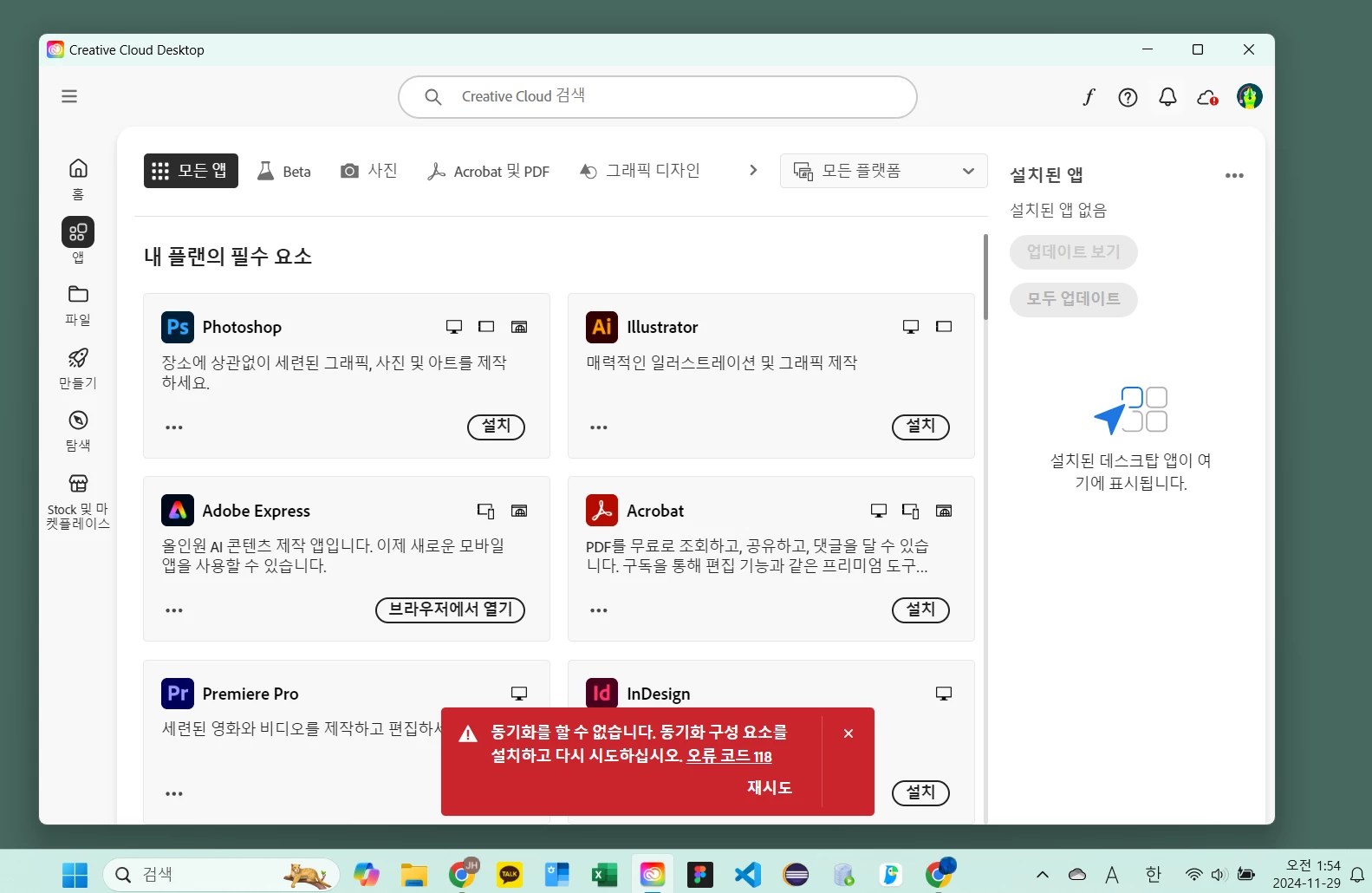This screenshot has height=893, width=1372.
Task: Open the Windows Start menu
Action: point(75,875)
